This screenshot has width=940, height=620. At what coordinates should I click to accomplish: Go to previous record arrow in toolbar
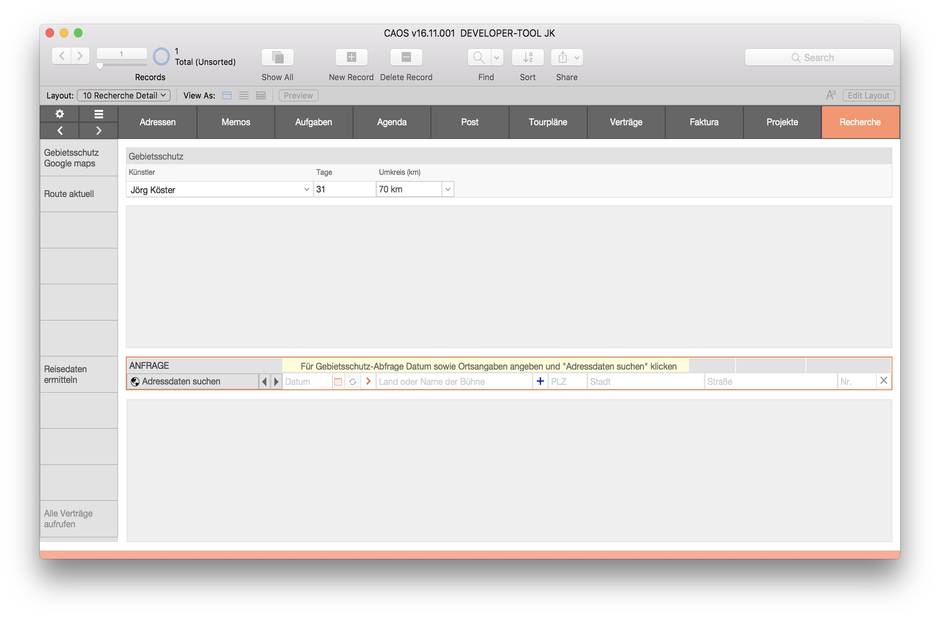click(61, 56)
